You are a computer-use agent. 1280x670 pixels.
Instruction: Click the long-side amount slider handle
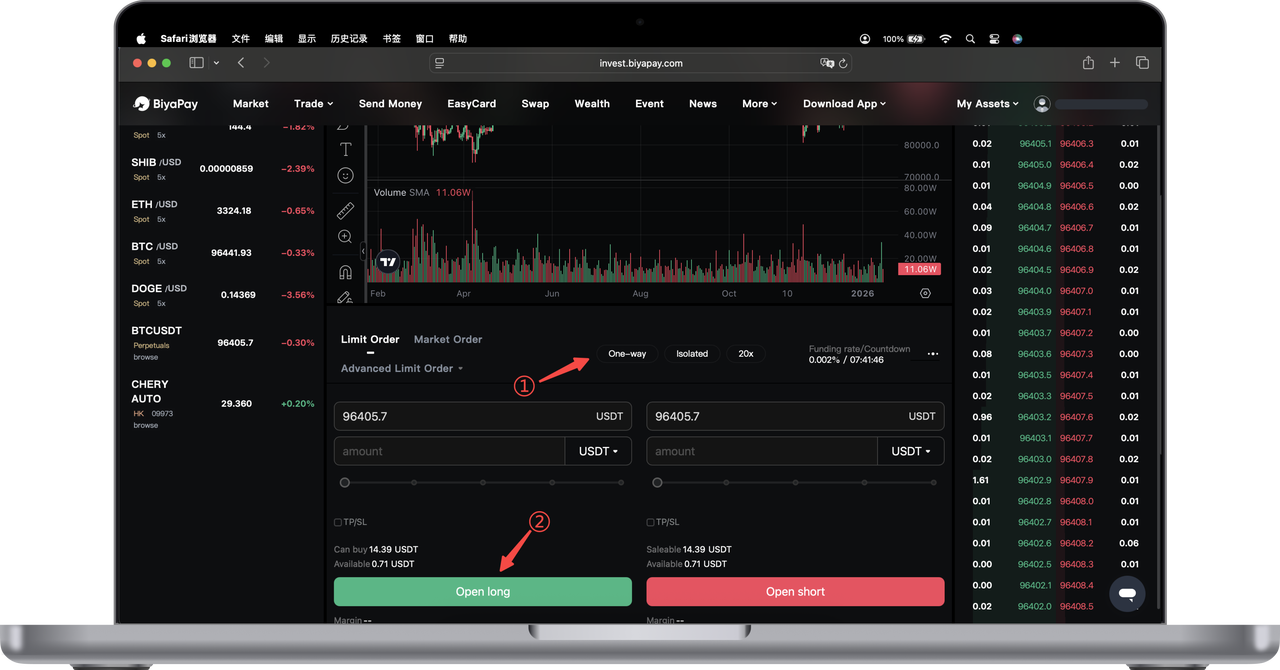345,482
